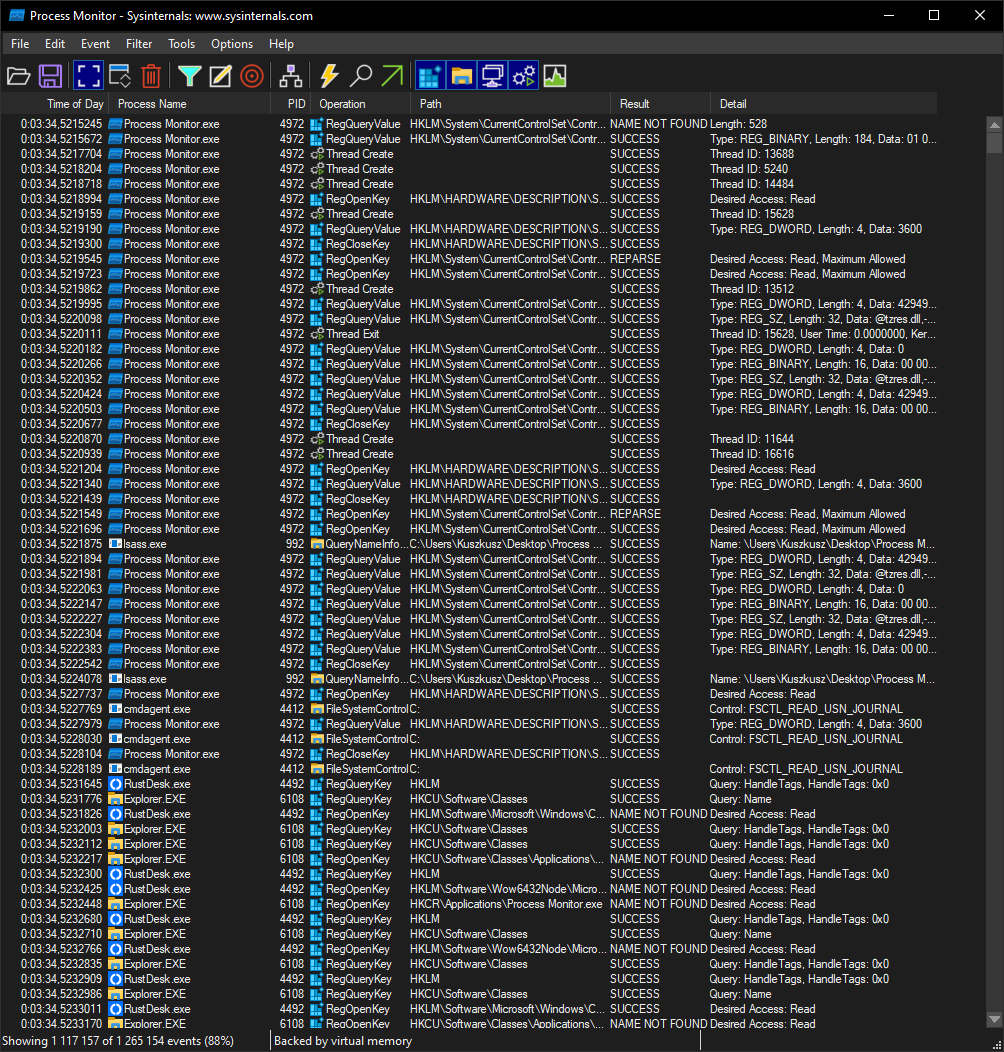The width and height of the screenshot is (1004, 1052).
Task: Click the Jump to Object arrow icon
Action: [393, 76]
